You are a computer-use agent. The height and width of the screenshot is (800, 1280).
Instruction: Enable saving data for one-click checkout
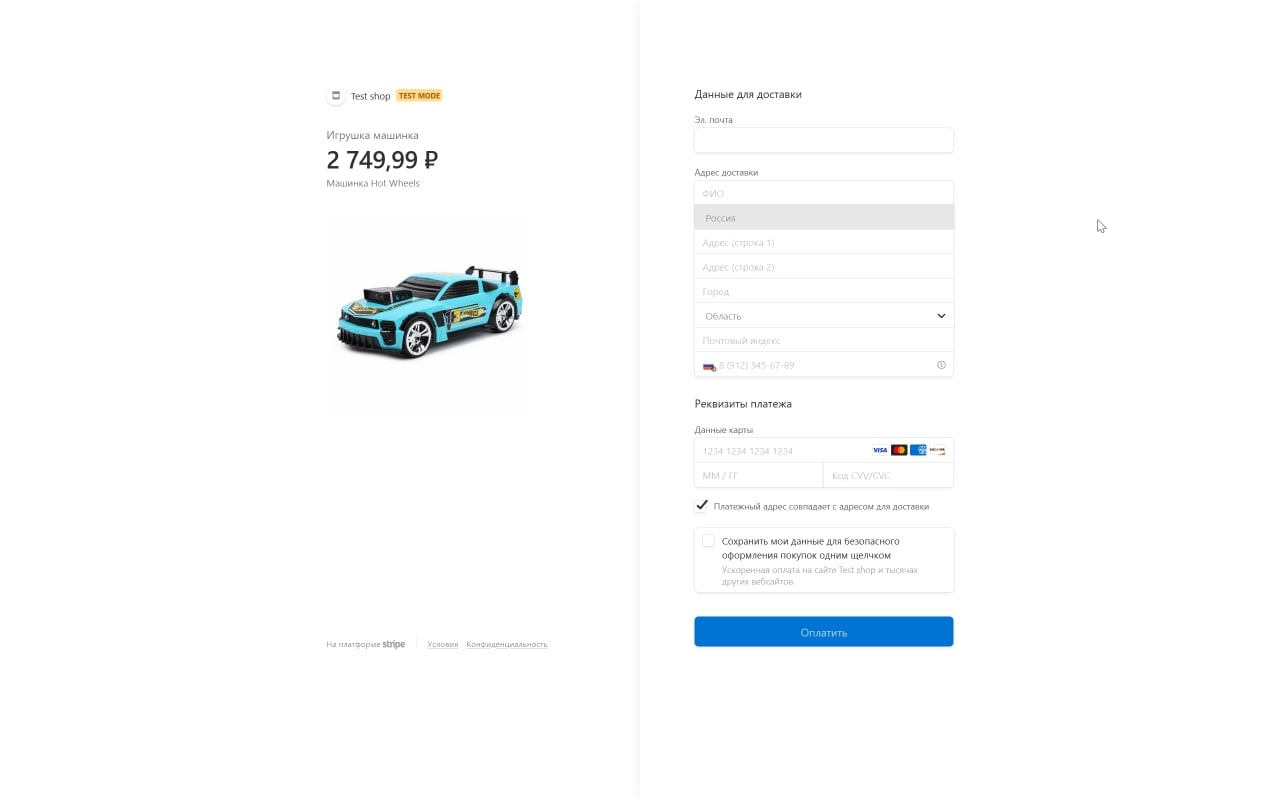pos(708,540)
